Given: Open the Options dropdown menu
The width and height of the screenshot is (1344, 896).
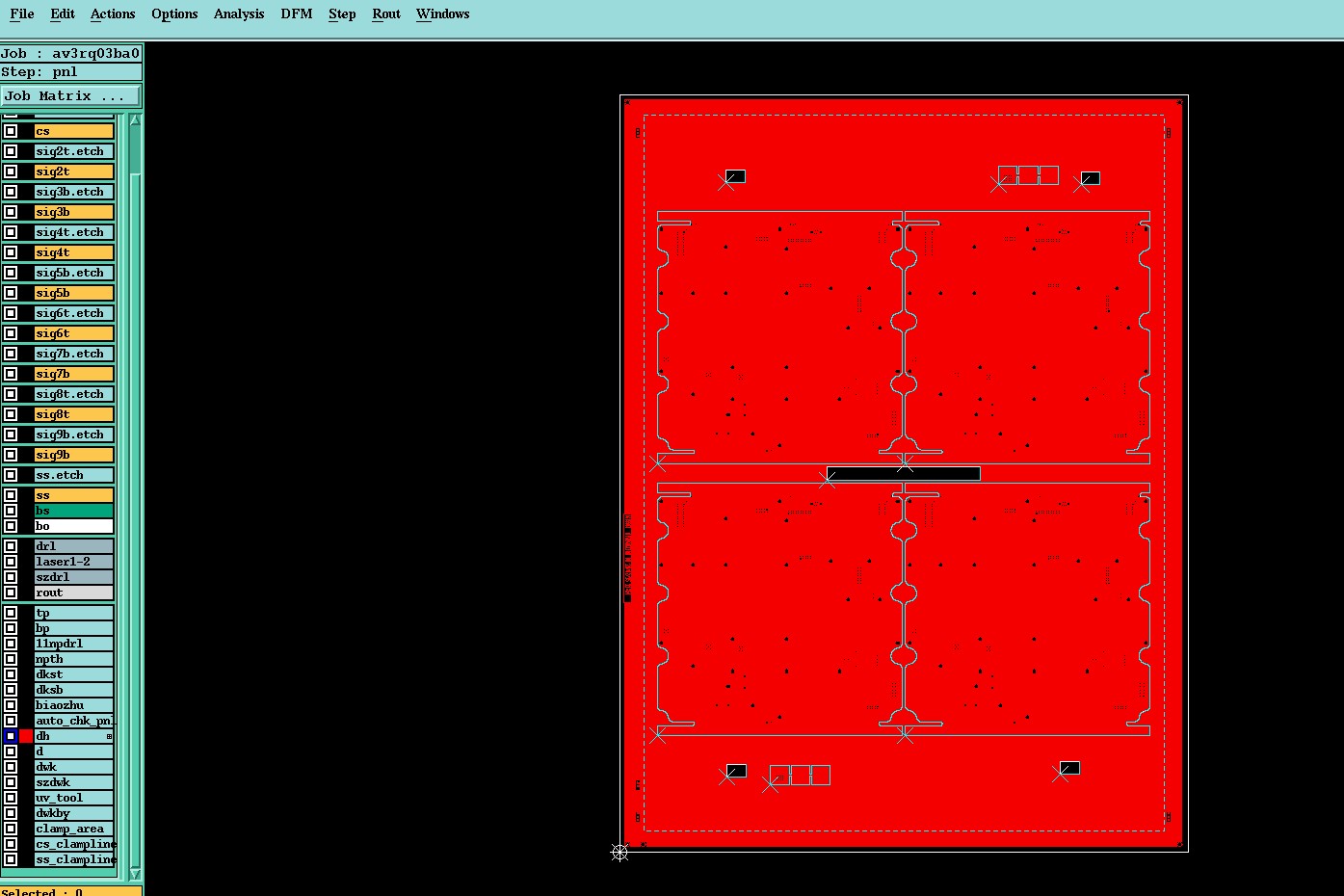Looking at the screenshot, I should pyautogui.click(x=174, y=13).
